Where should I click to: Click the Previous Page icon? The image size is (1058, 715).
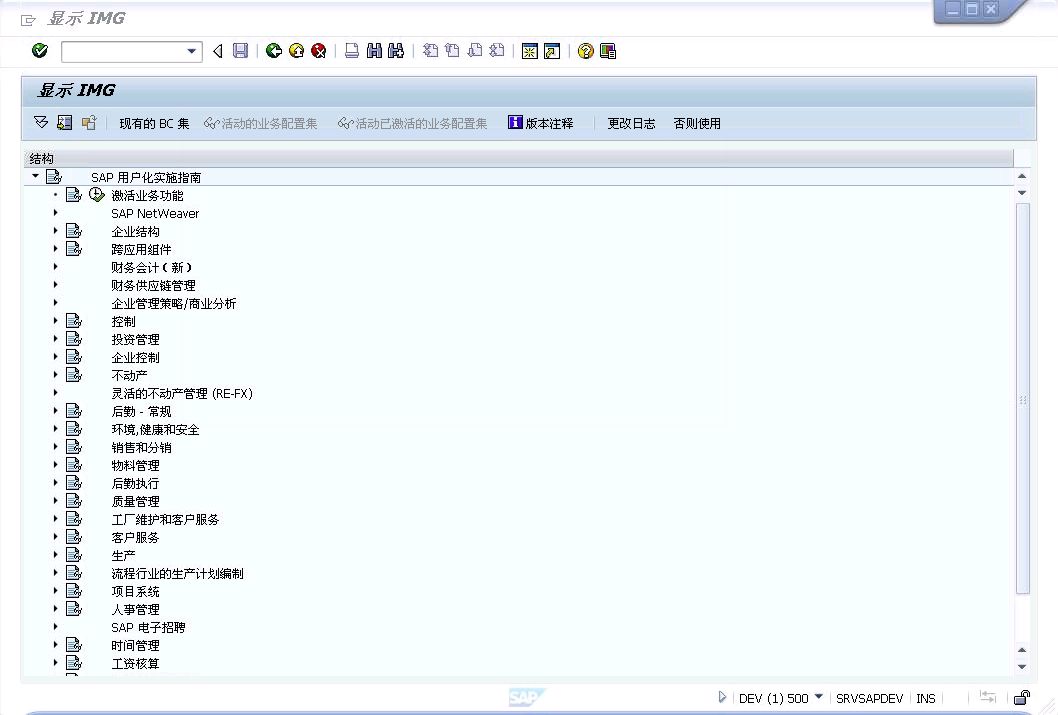coord(452,51)
